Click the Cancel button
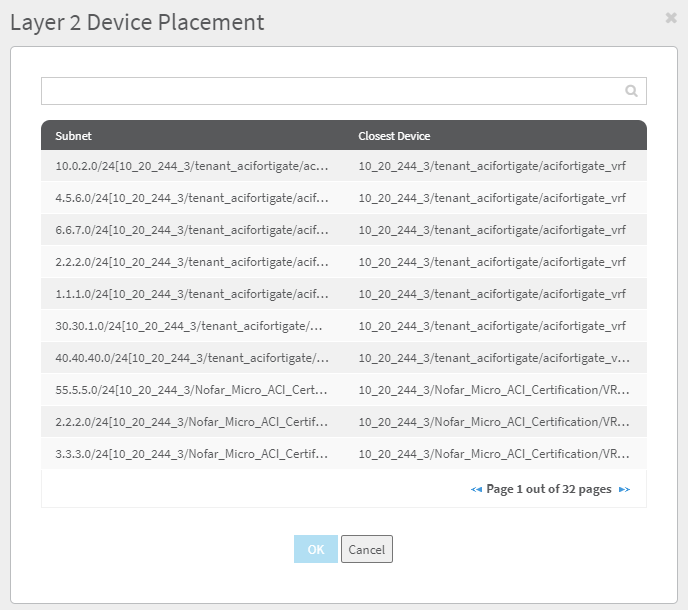Viewport: 688px width, 610px height. tap(367, 549)
